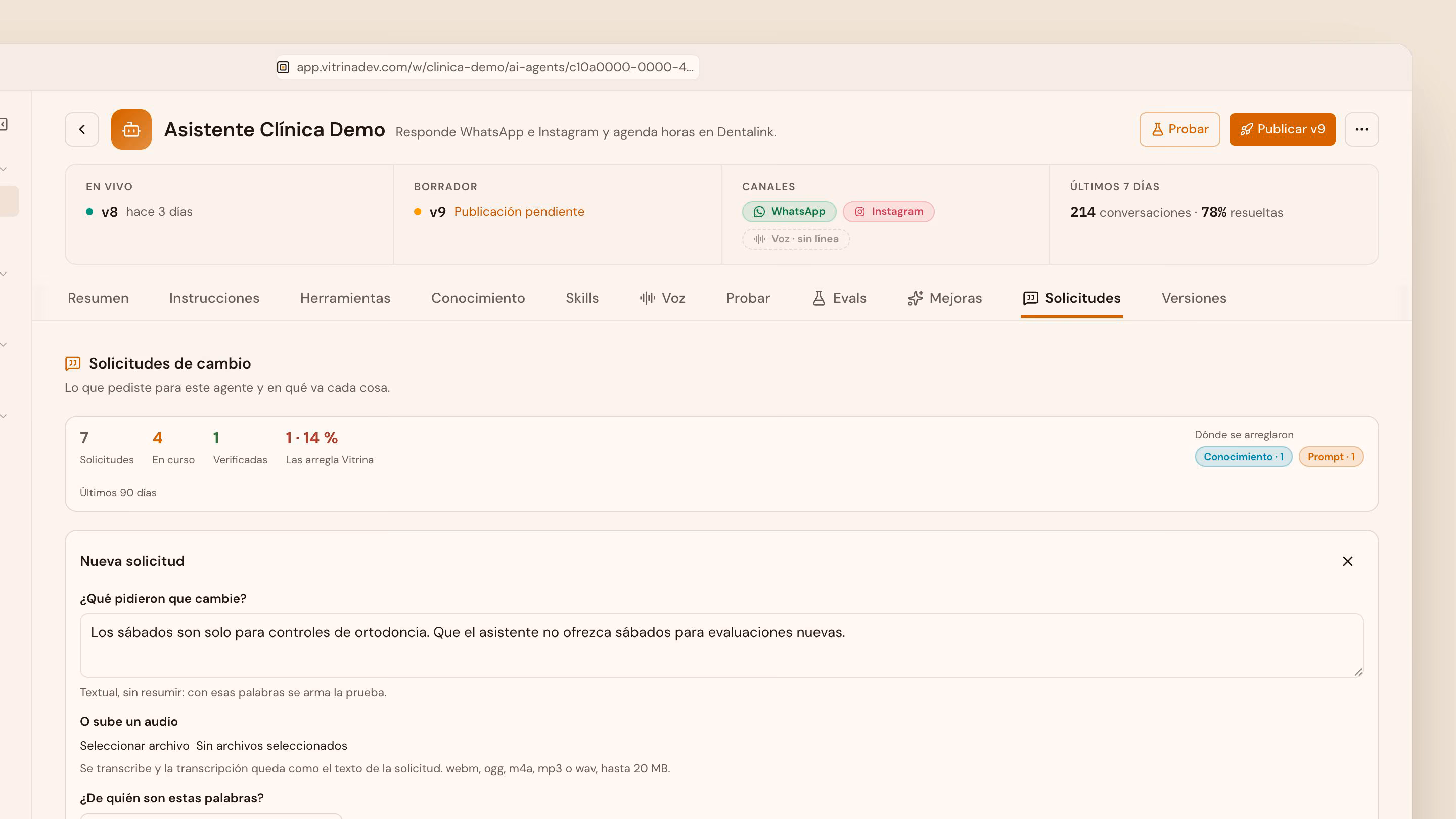Switch to the Instrucciones tab
Image resolution: width=1456 pixels, height=819 pixels.
(x=214, y=298)
